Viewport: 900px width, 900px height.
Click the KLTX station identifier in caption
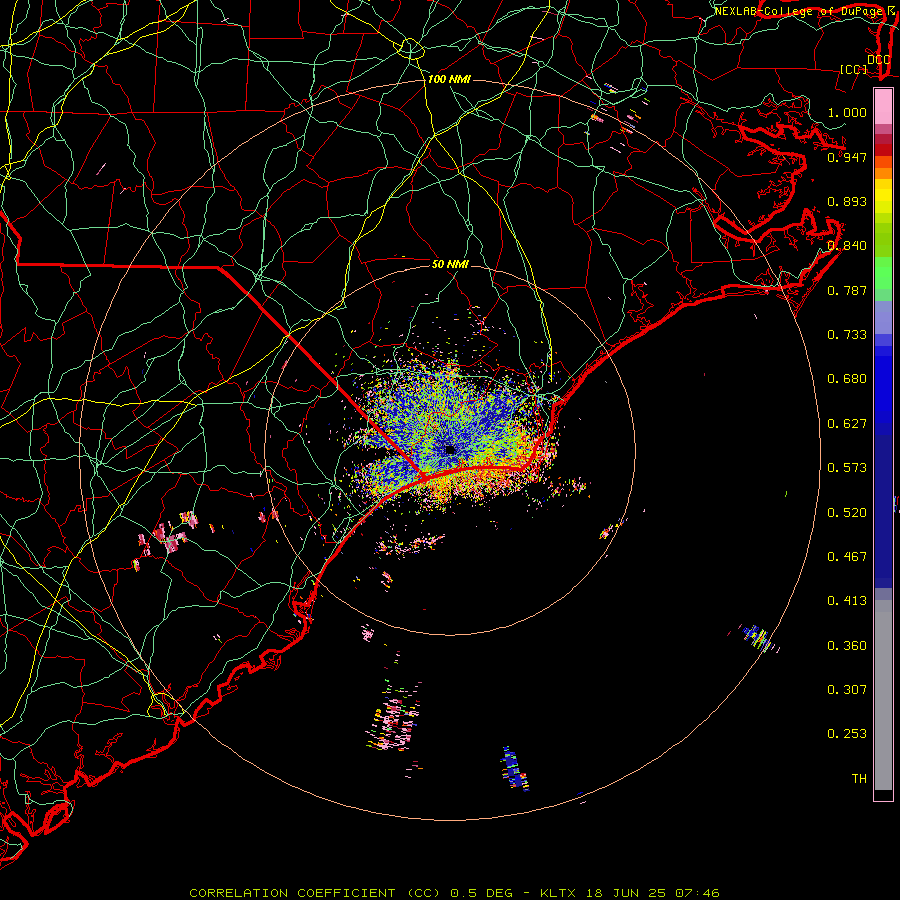(557, 893)
